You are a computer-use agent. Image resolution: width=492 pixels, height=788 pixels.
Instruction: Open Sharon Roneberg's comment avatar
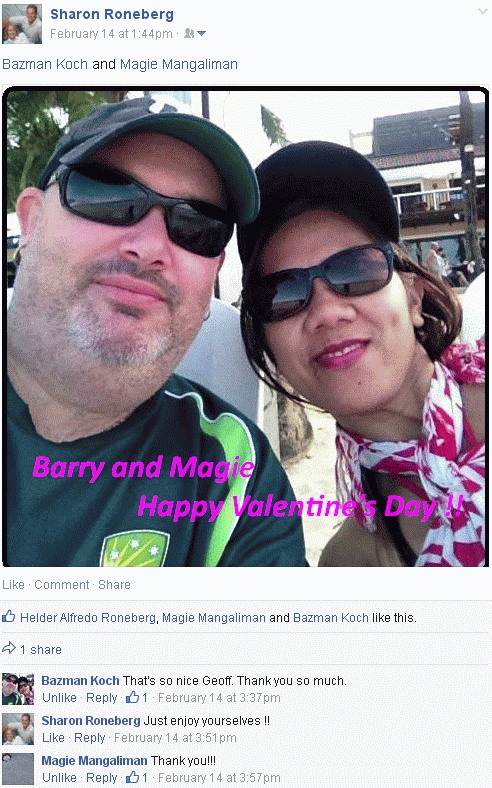[x=18, y=729]
